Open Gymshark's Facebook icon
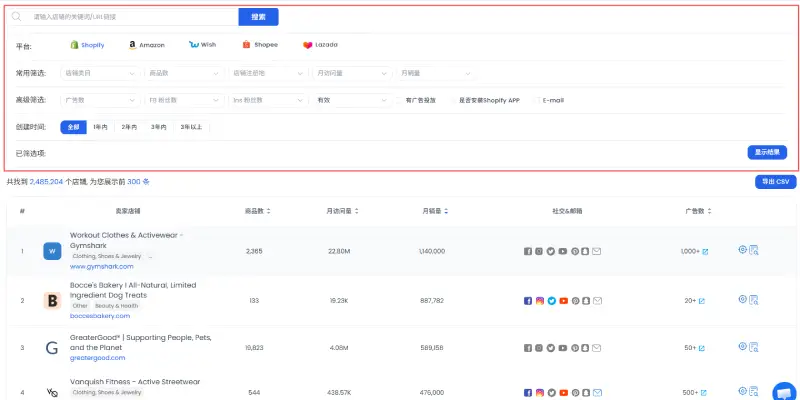800x400 pixels. click(528, 251)
